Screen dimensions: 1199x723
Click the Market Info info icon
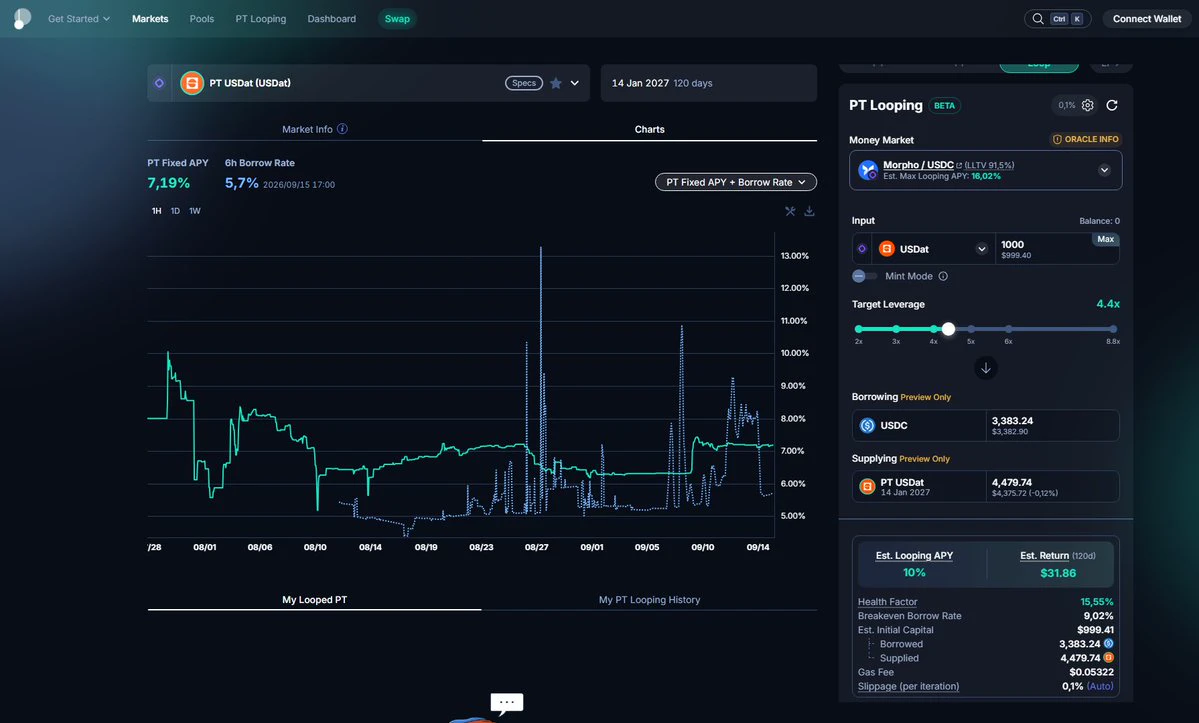pos(343,129)
